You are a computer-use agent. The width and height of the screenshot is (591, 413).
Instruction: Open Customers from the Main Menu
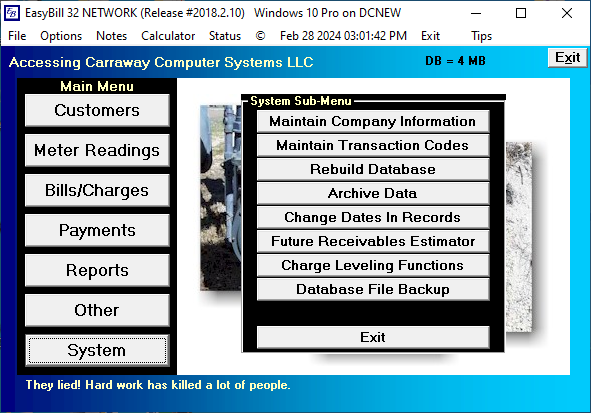pos(97,110)
